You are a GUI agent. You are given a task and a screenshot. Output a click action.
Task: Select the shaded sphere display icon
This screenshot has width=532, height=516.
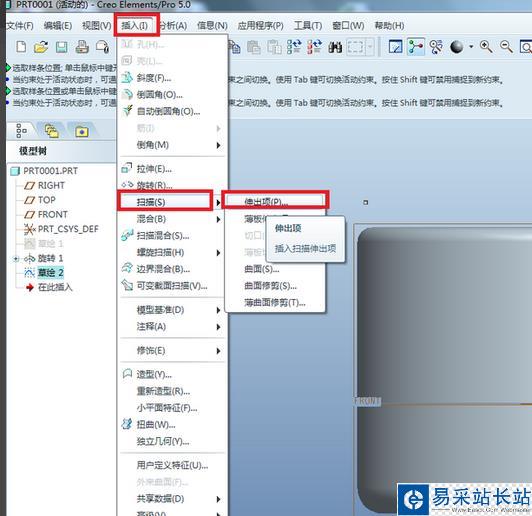pyautogui.click(x=456, y=47)
